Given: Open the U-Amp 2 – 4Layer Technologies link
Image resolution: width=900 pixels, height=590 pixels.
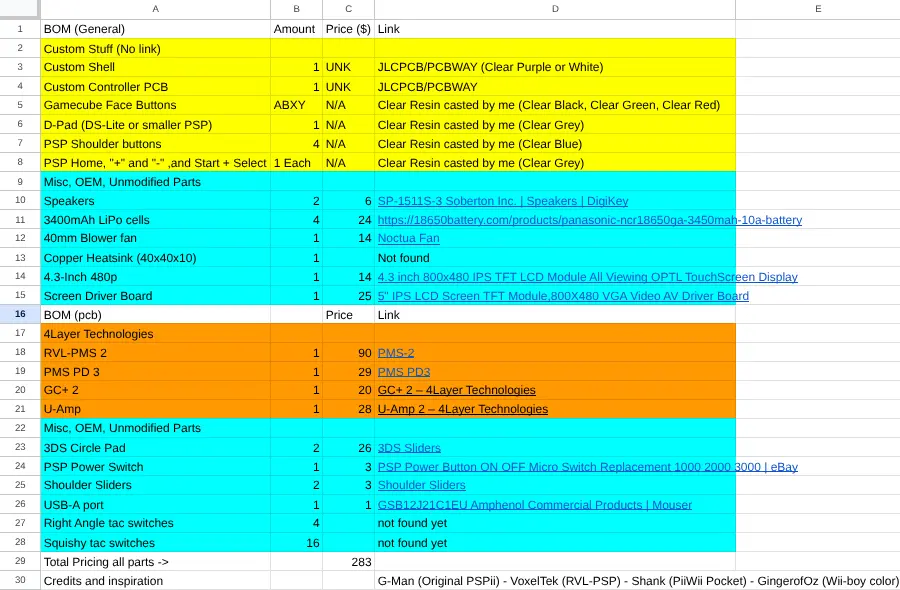Looking at the screenshot, I should click(x=463, y=409).
